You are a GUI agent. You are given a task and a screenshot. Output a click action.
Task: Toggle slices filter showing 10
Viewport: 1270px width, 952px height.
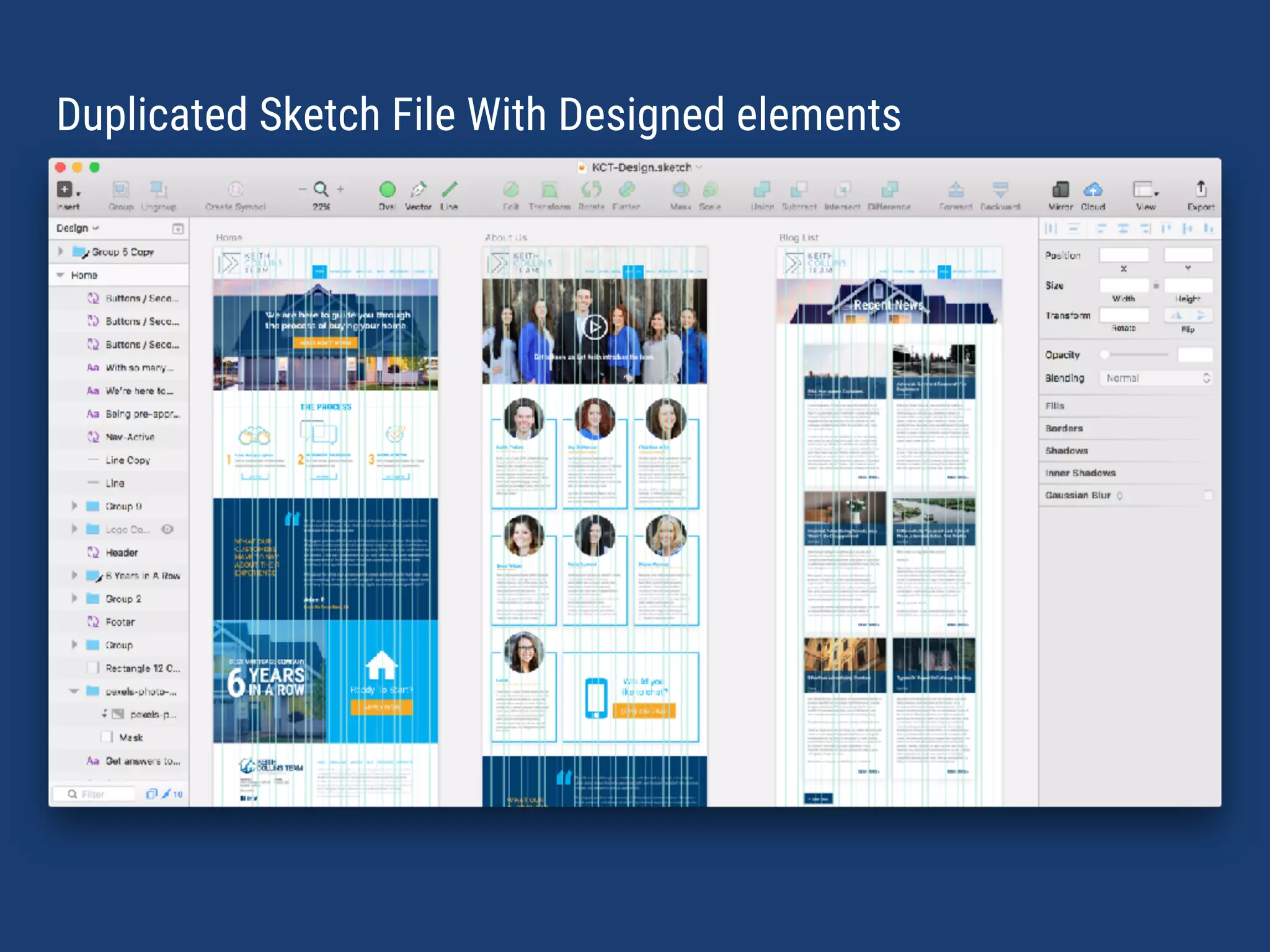coord(172,793)
